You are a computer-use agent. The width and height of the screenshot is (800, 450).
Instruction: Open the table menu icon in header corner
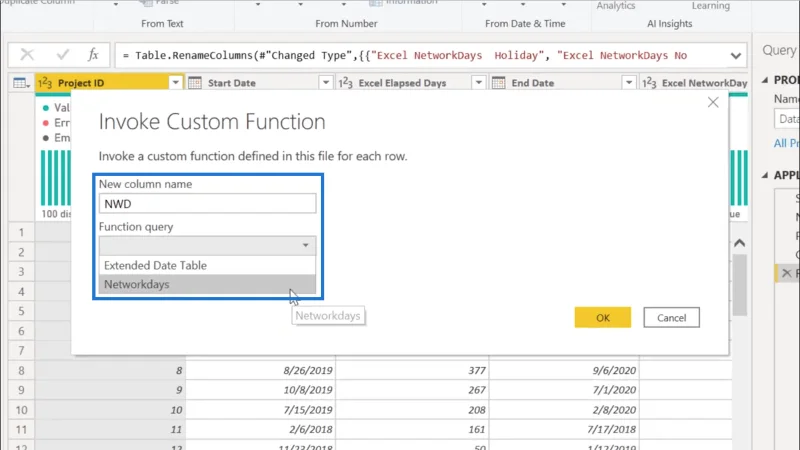21,83
